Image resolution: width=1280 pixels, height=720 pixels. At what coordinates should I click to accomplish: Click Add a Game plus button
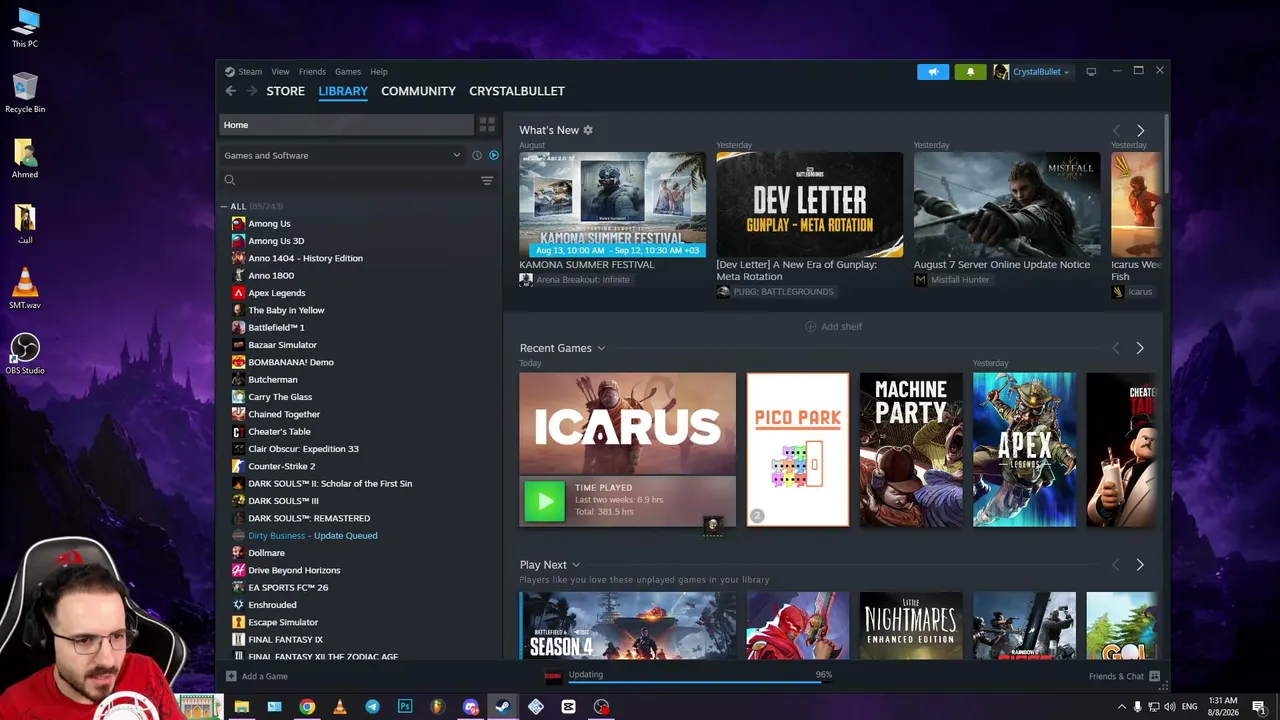coord(231,676)
